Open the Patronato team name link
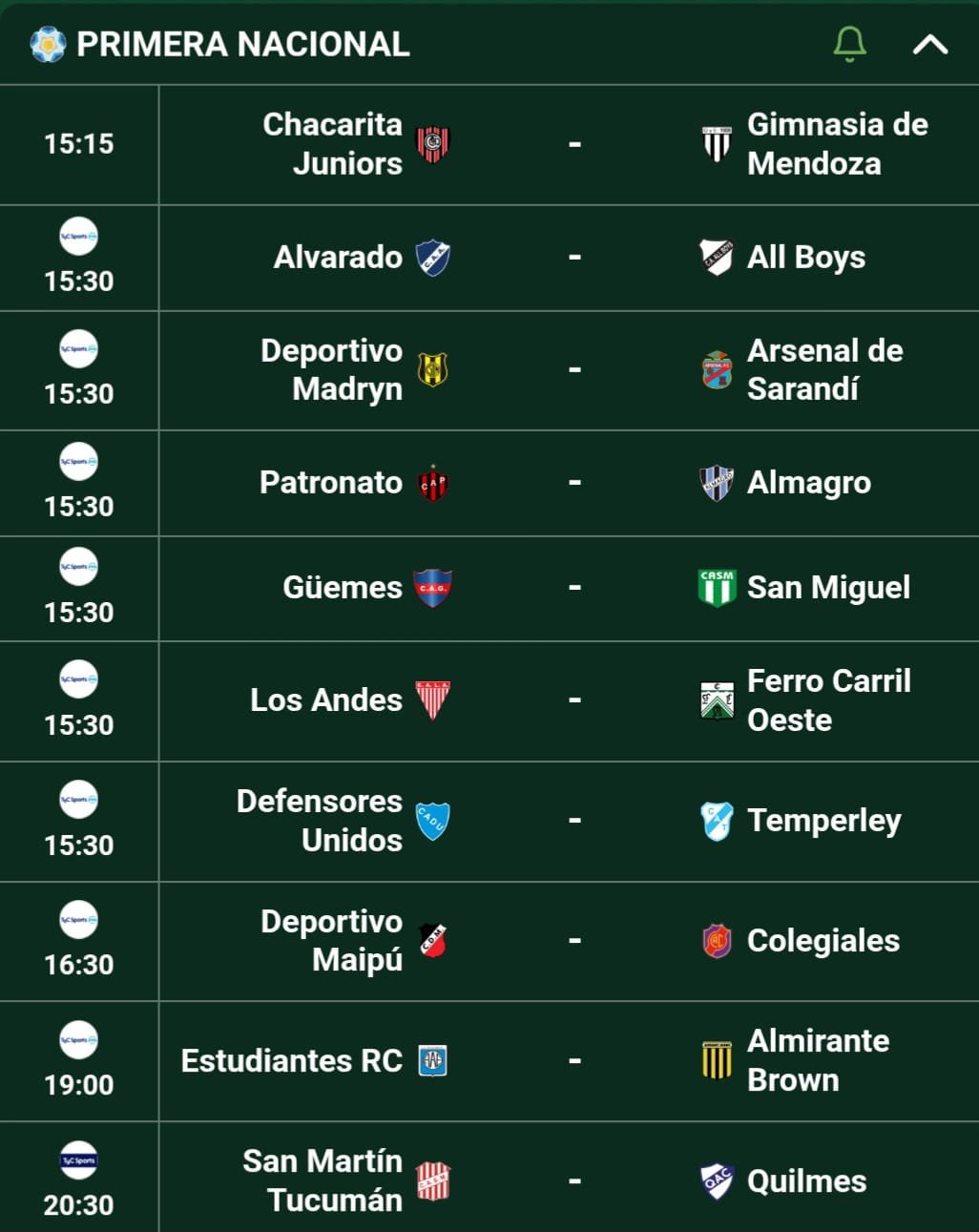The width and height of the screenshot is (979, 1232). [330, 483]
